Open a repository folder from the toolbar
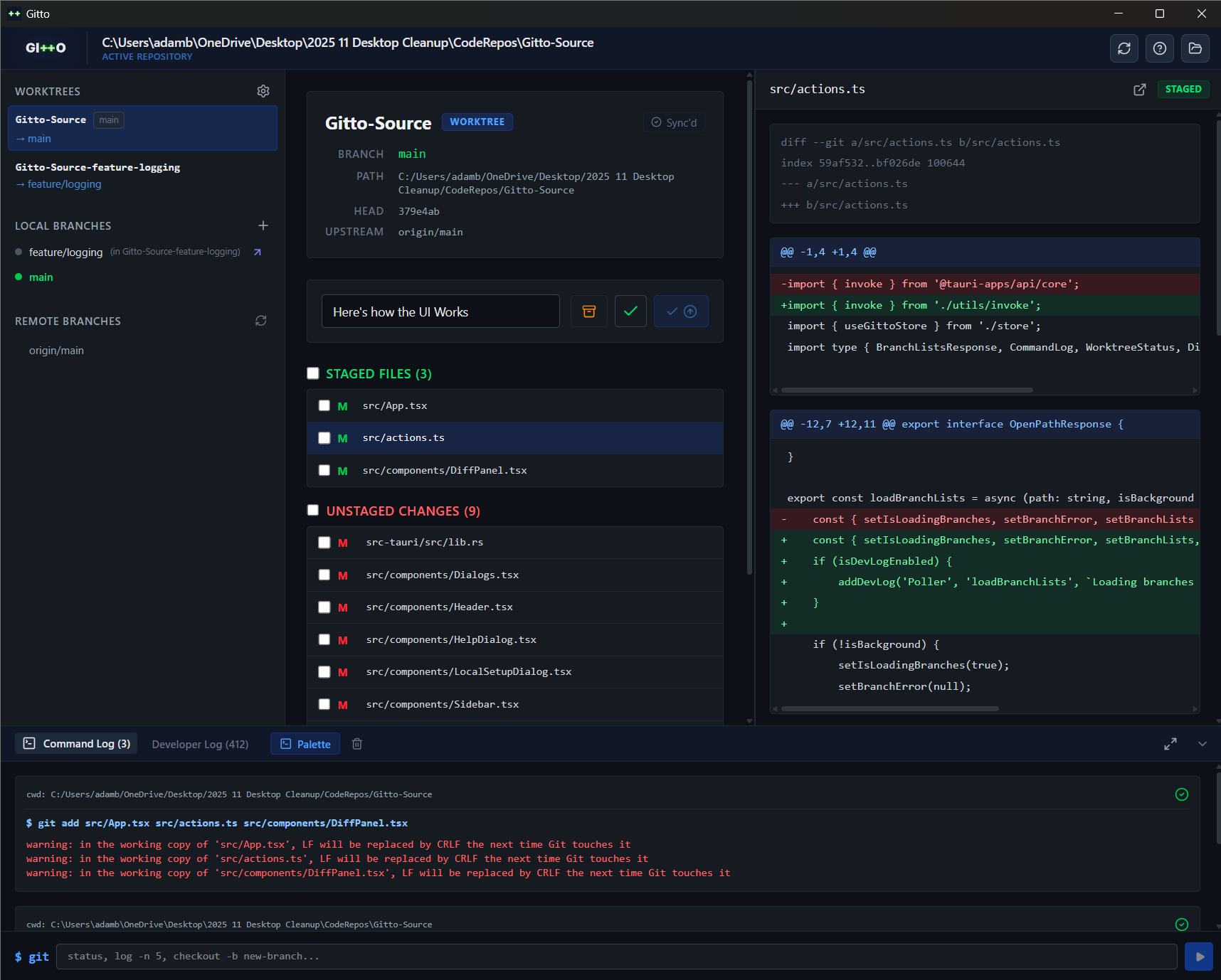Viewport: 1221px width, 980px height. click(1195, 48)
